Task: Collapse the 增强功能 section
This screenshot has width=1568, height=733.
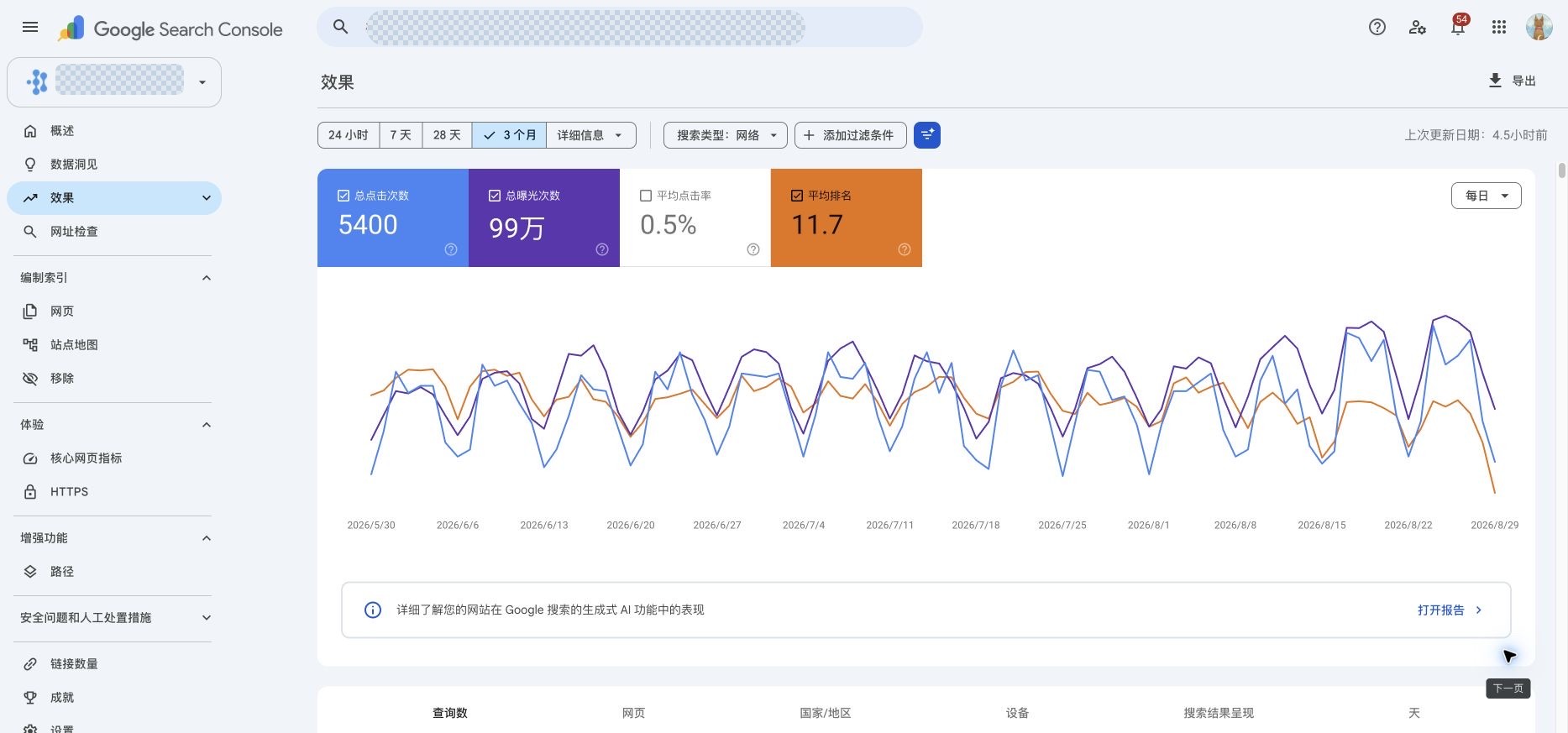Action: (x=207, y=538)
